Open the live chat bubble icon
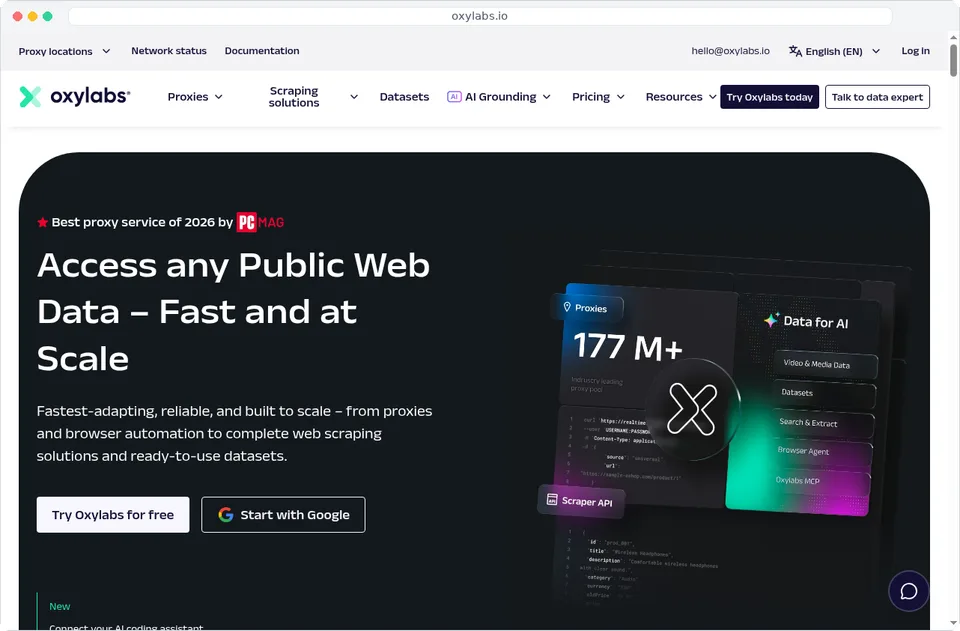 [909, 591]
